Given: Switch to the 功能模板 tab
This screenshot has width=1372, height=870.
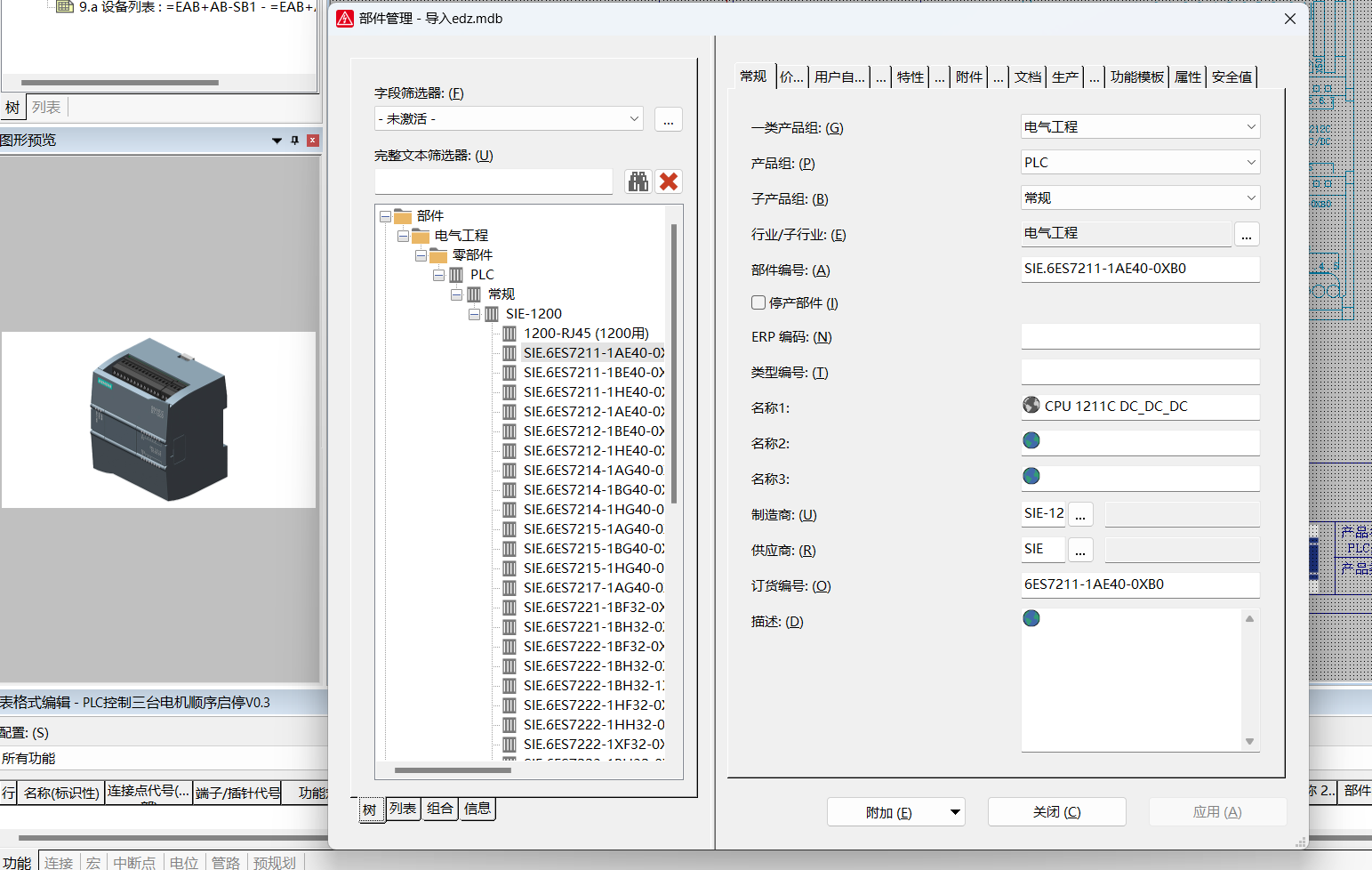Looking at the screenshot, I should tap(1136, 77).
